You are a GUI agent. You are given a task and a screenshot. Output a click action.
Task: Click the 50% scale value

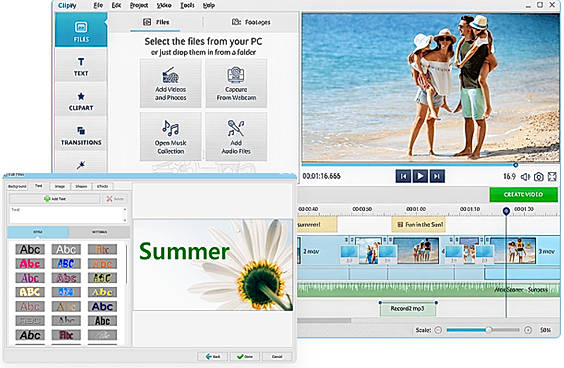(x=545, y=330)
